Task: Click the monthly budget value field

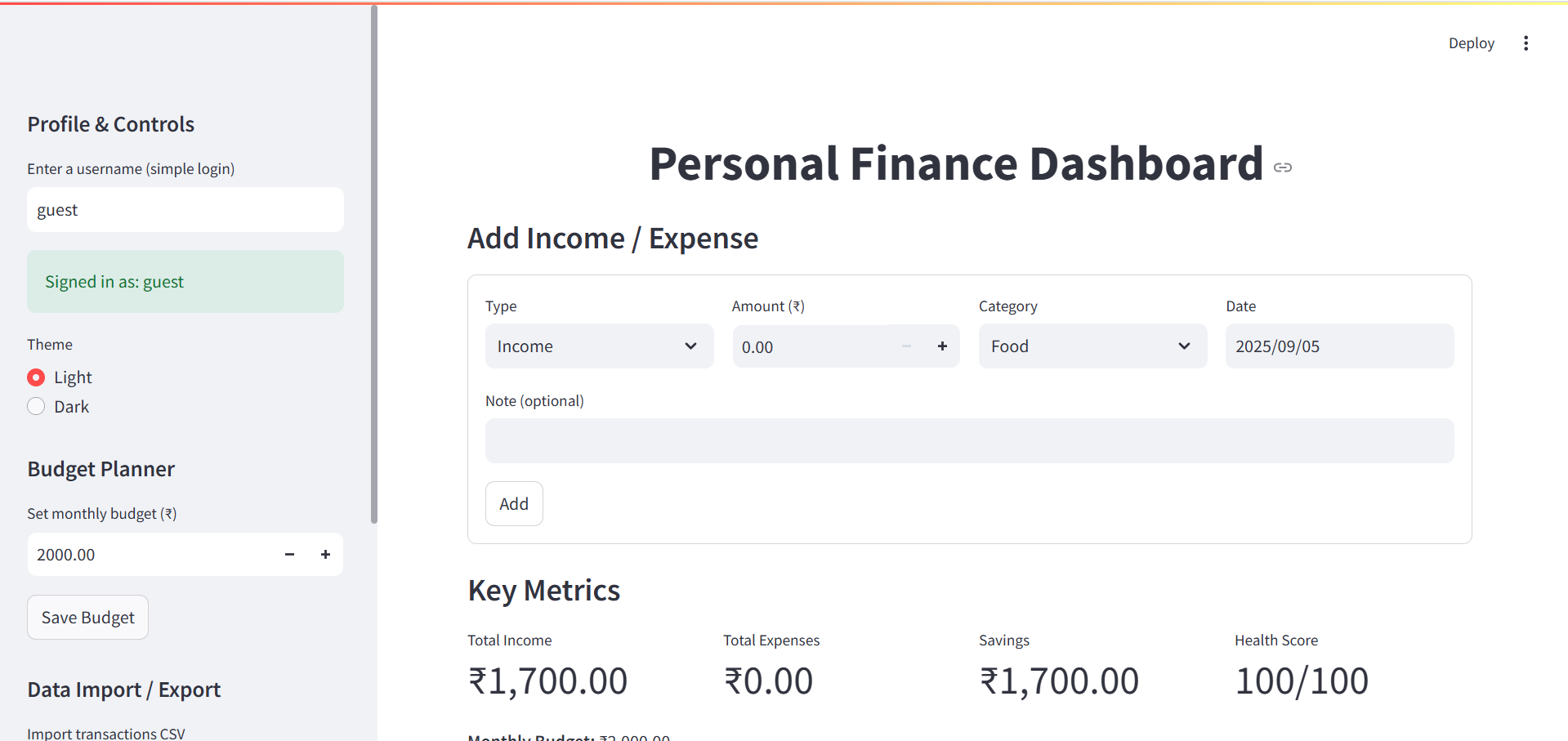Action: [x=150, y=555]
